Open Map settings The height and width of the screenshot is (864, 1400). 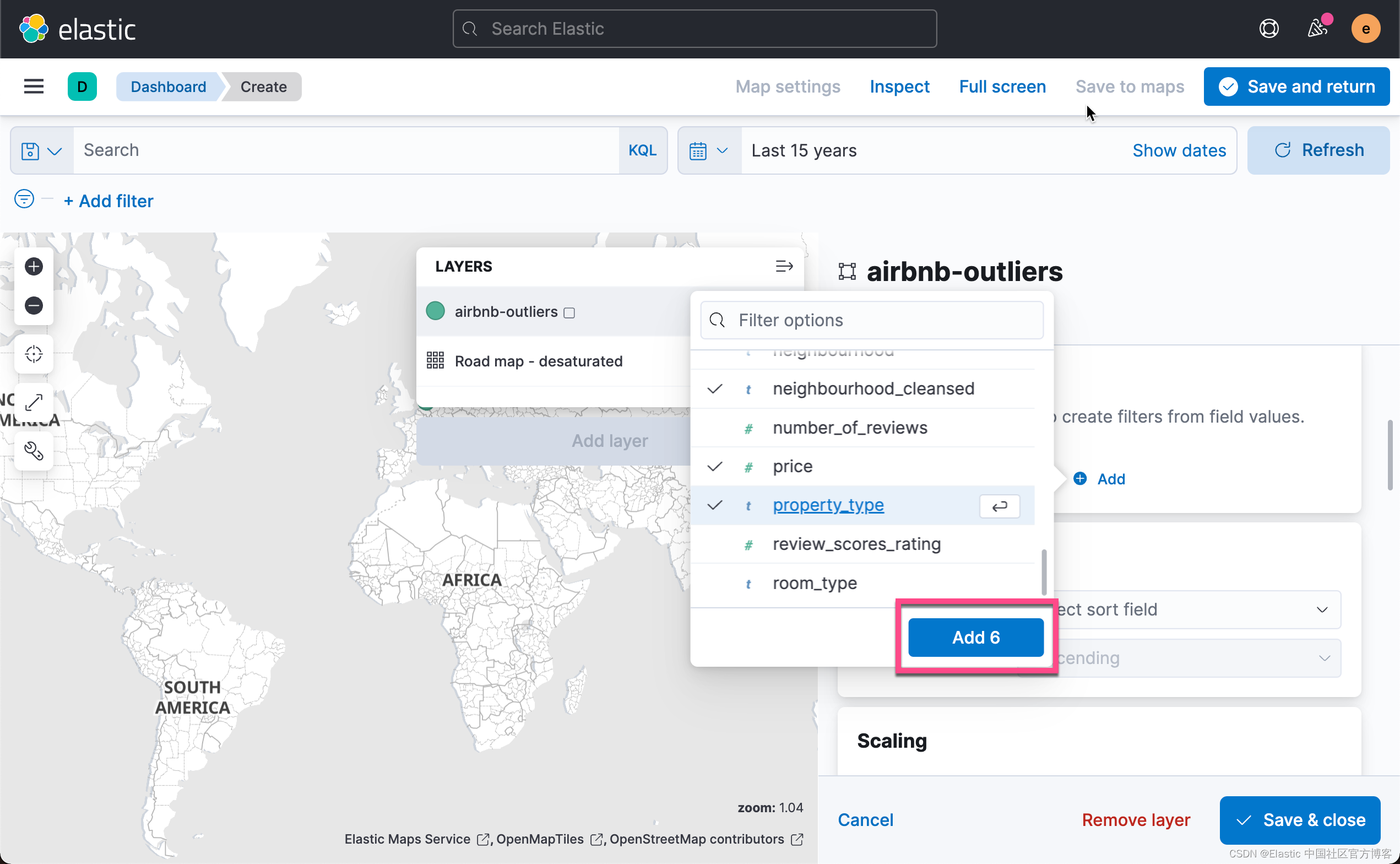(x=788, y=87)
